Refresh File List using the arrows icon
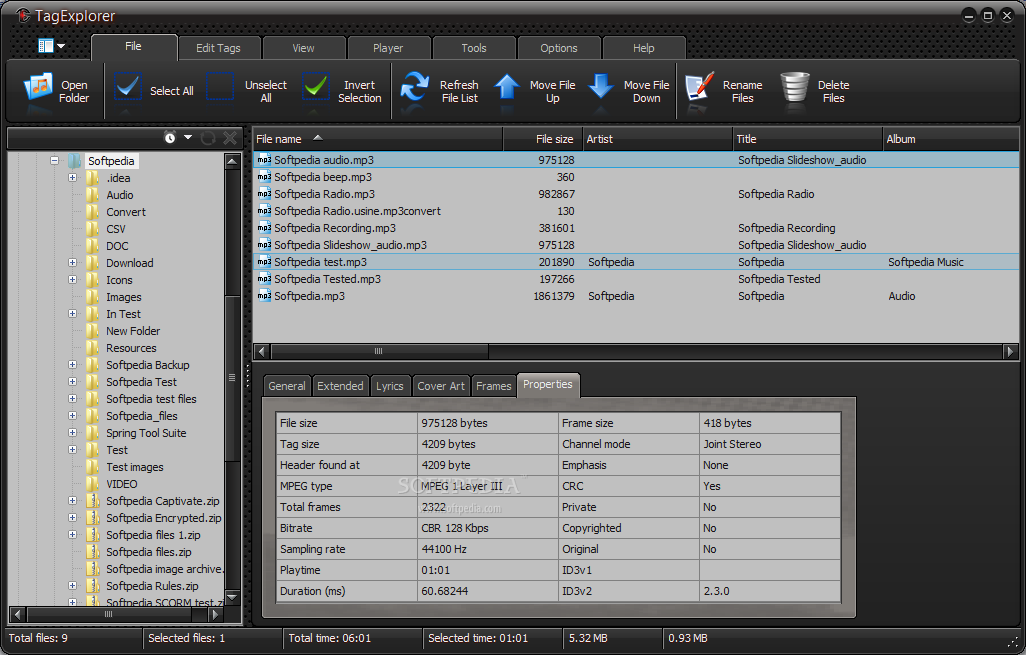 [x=415, y=87]
